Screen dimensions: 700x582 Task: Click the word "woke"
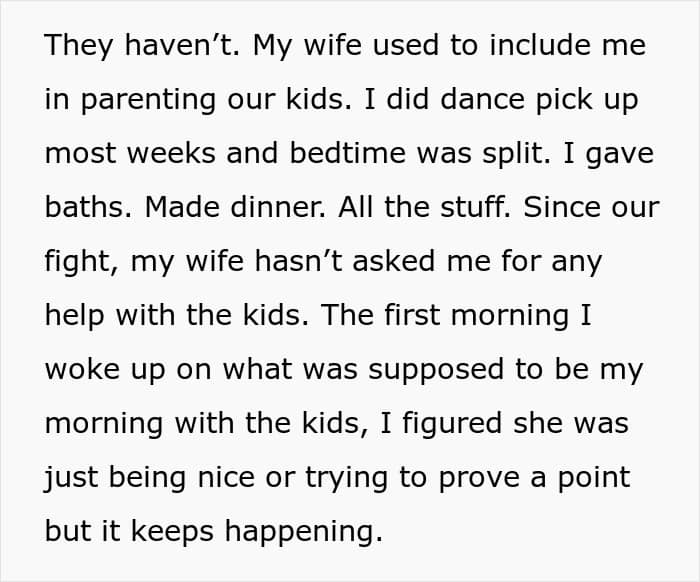coord(81,370)
